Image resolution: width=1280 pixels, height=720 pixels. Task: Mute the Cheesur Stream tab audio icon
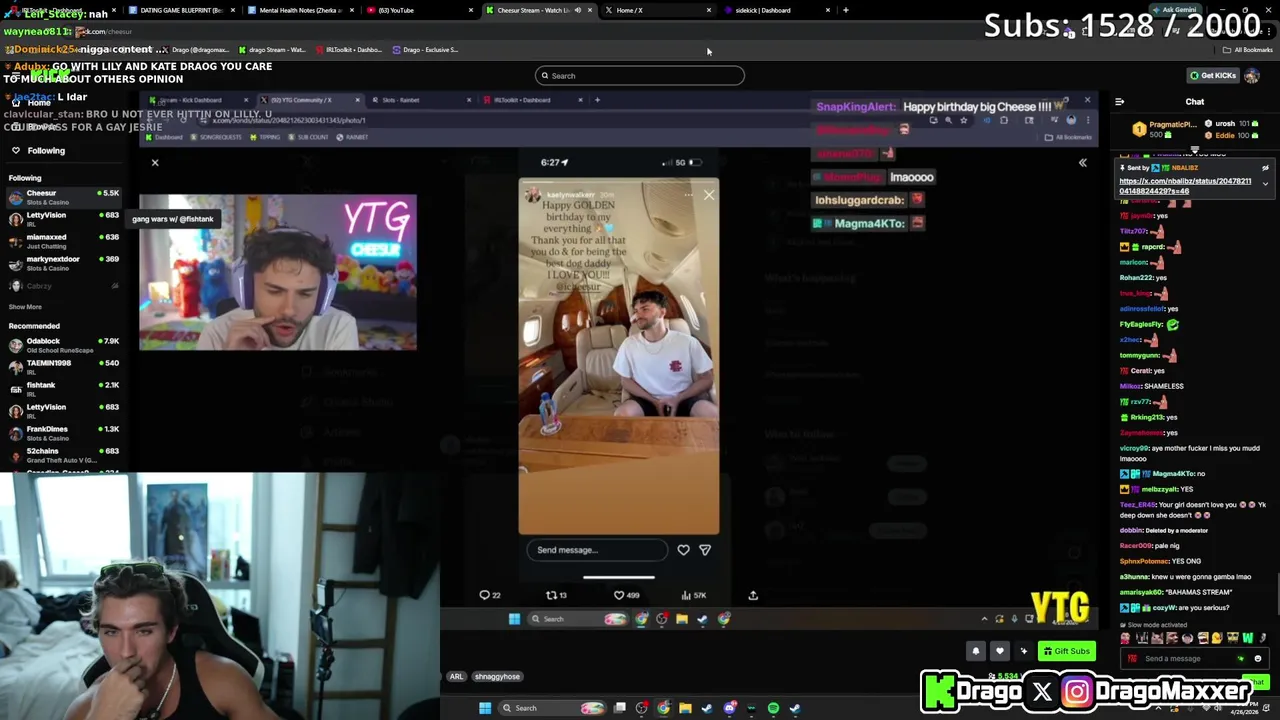[577, 10]
